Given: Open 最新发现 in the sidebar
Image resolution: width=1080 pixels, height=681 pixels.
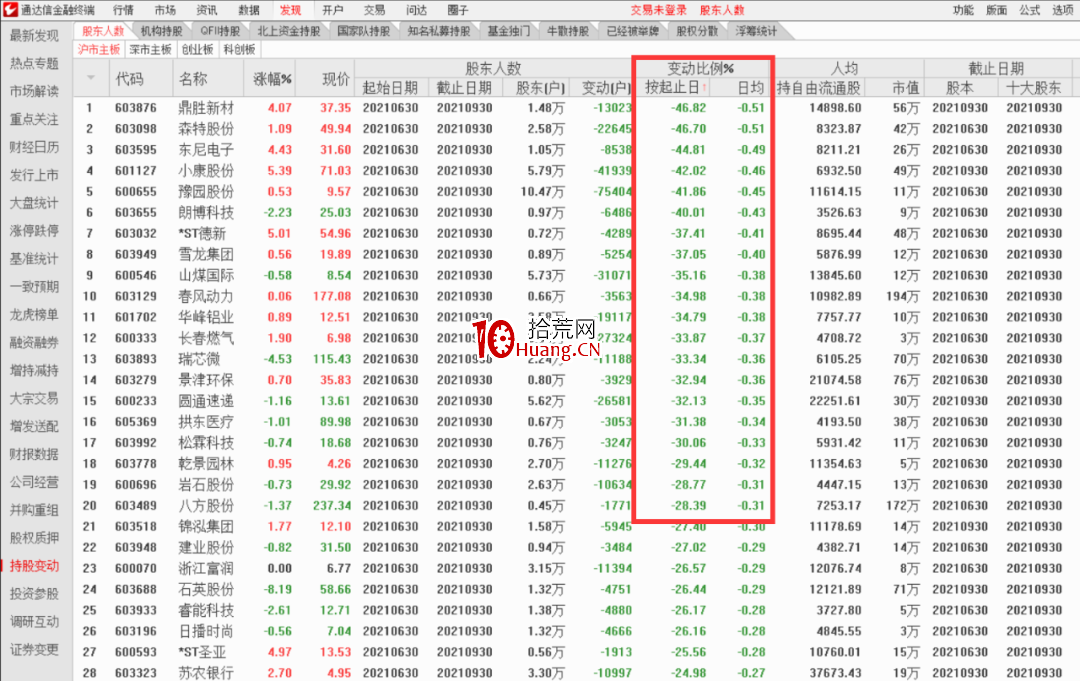Looking at the screenshot, I should (34, 36).
